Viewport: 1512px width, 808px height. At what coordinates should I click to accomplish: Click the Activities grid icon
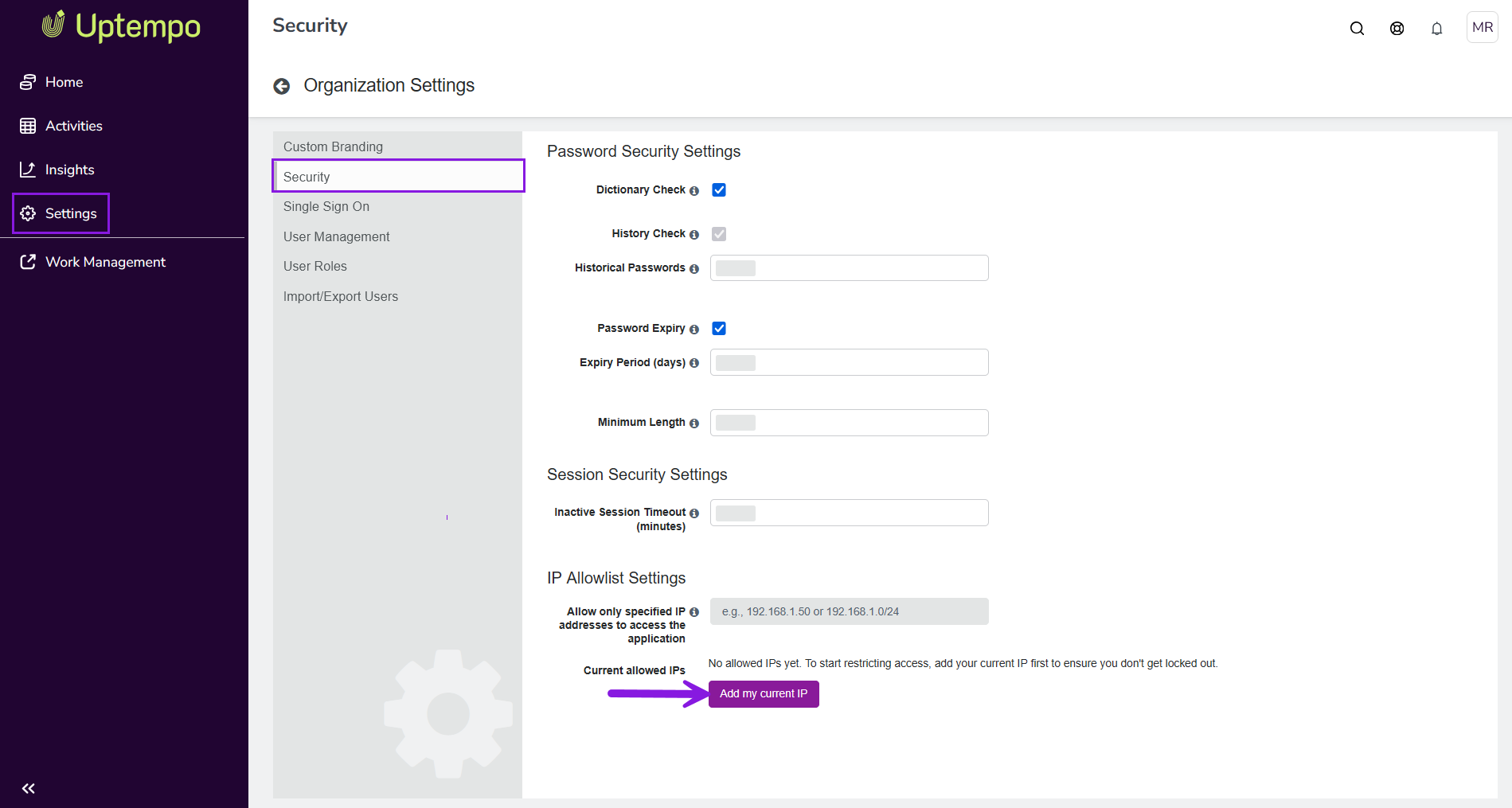point(28,126)
